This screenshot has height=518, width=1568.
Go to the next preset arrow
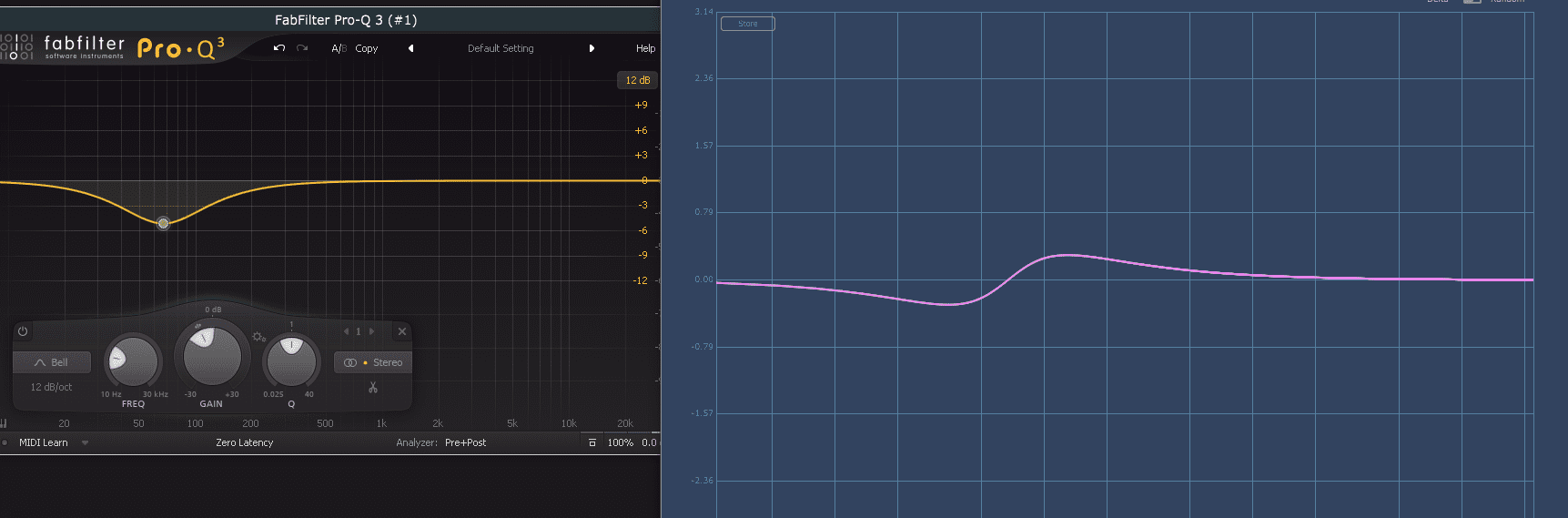(592, 48)
